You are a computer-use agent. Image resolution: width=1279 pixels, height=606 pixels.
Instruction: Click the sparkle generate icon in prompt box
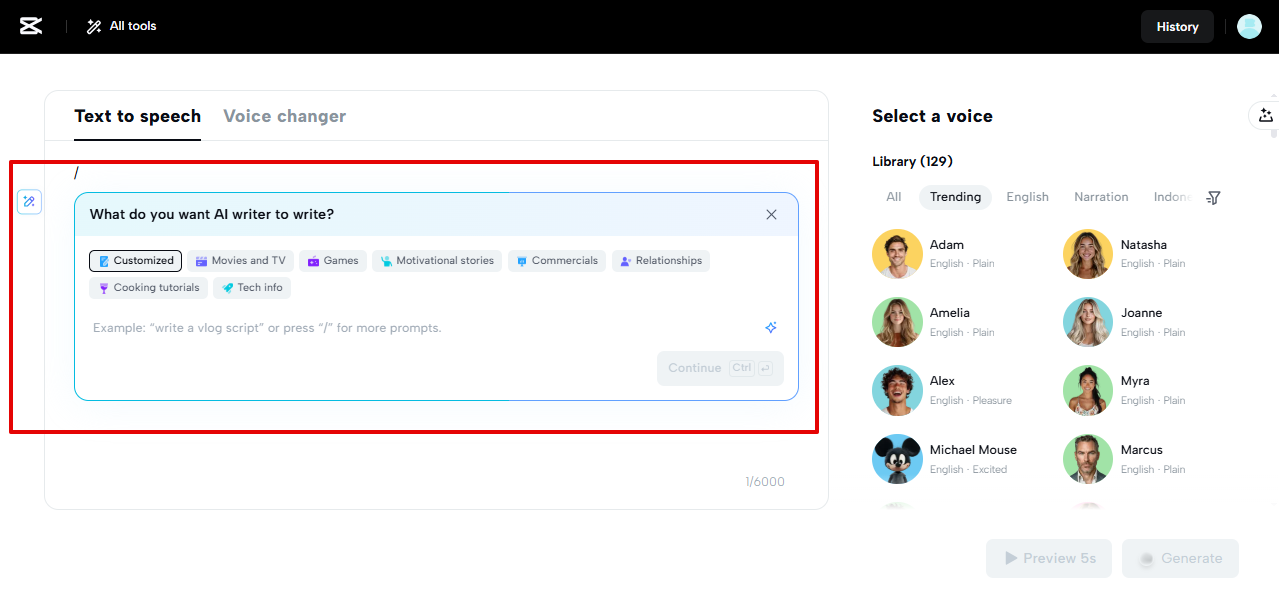tap(770, 327)
